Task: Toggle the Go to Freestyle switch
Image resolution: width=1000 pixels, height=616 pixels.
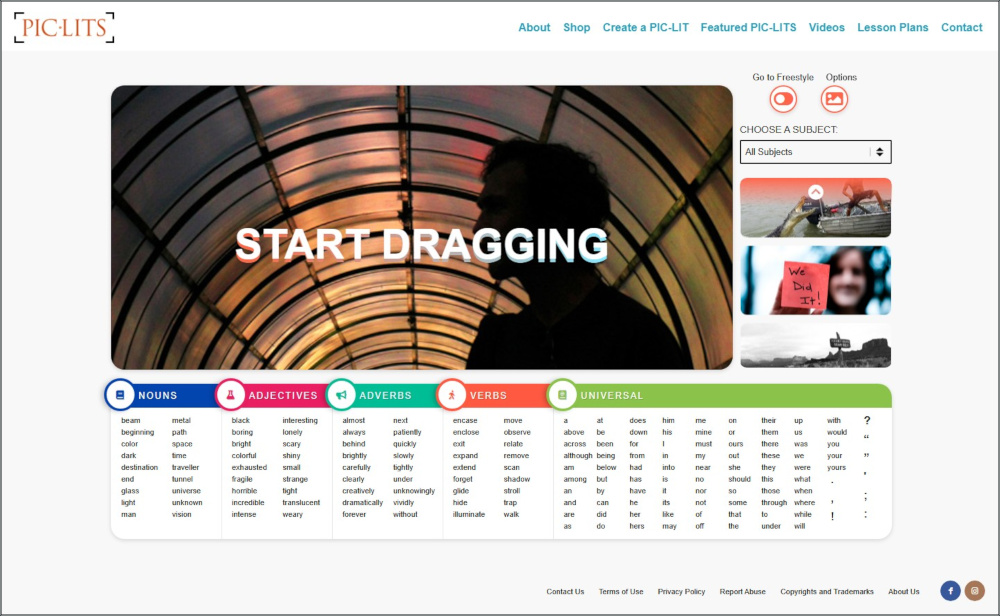Action: tap(783, 99)
